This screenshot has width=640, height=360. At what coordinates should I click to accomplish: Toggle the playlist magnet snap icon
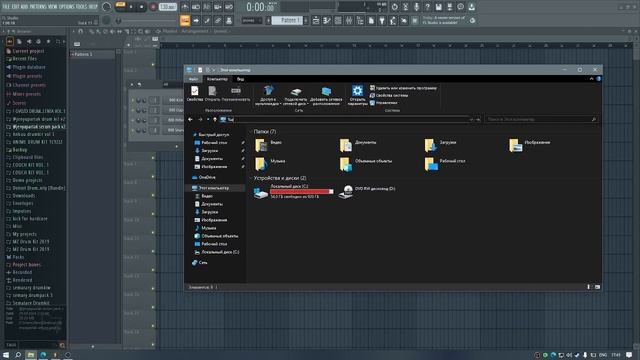(x=80, y=31)
